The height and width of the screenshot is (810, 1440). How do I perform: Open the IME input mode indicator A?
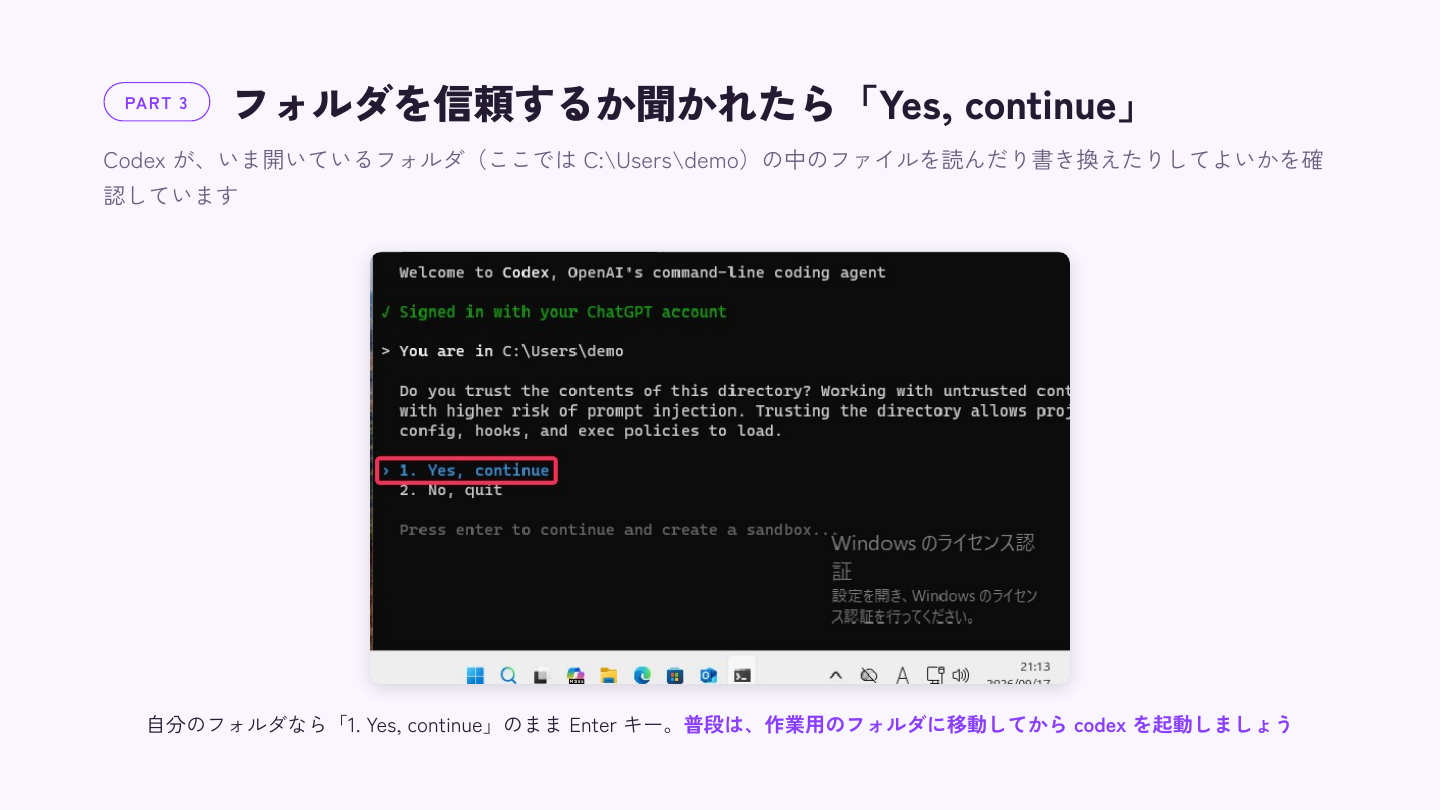click(x=902, y=675)
